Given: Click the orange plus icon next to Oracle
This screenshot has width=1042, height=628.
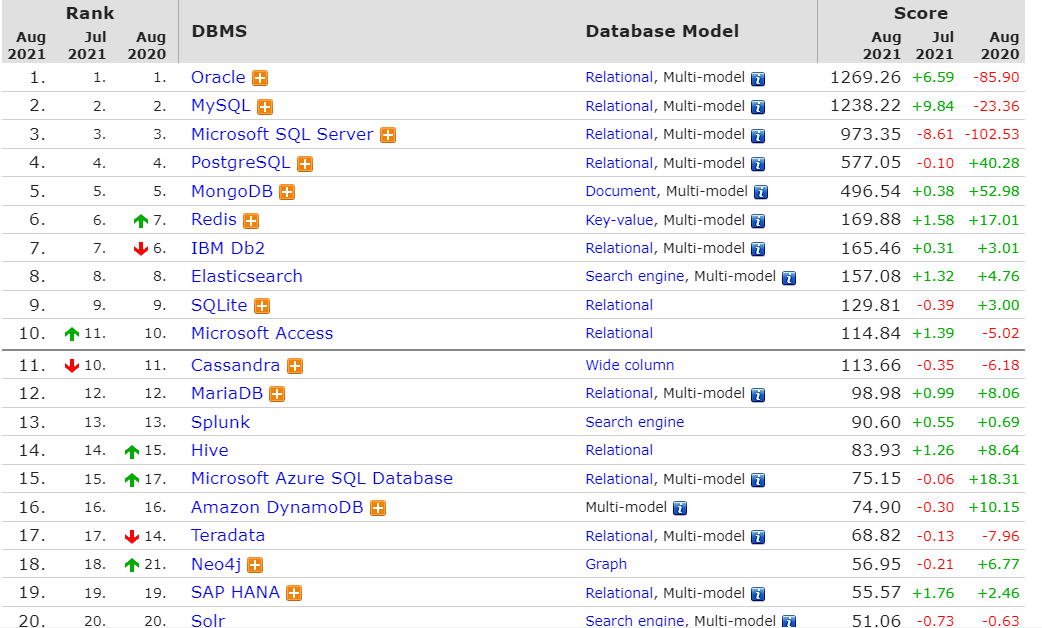Looking at the screenshot, I should coord(260,78).
